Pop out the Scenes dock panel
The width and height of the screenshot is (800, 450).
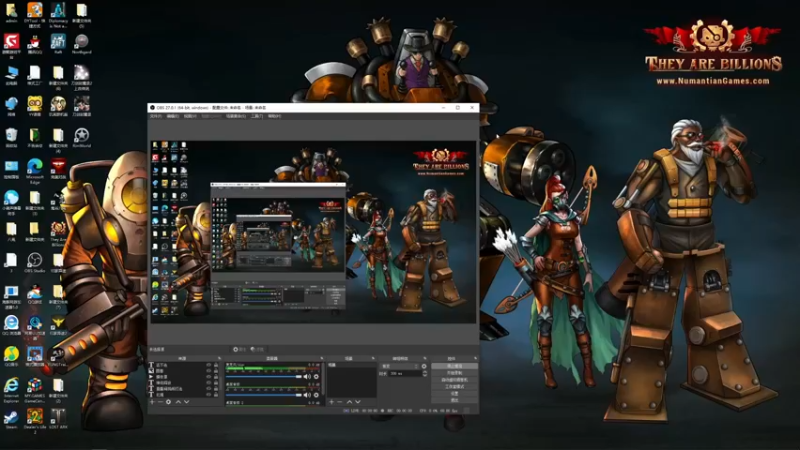coord(373,358)
